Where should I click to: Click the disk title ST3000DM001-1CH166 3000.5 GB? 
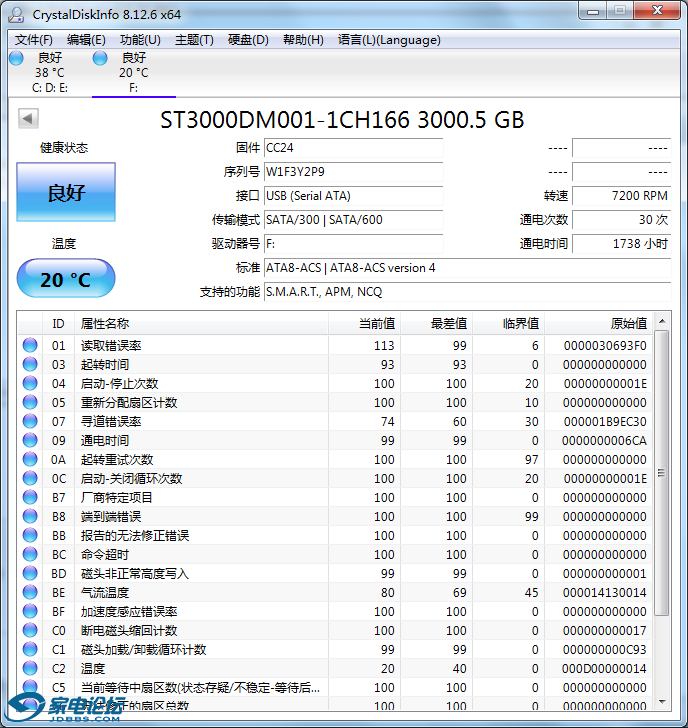(342, 120)
